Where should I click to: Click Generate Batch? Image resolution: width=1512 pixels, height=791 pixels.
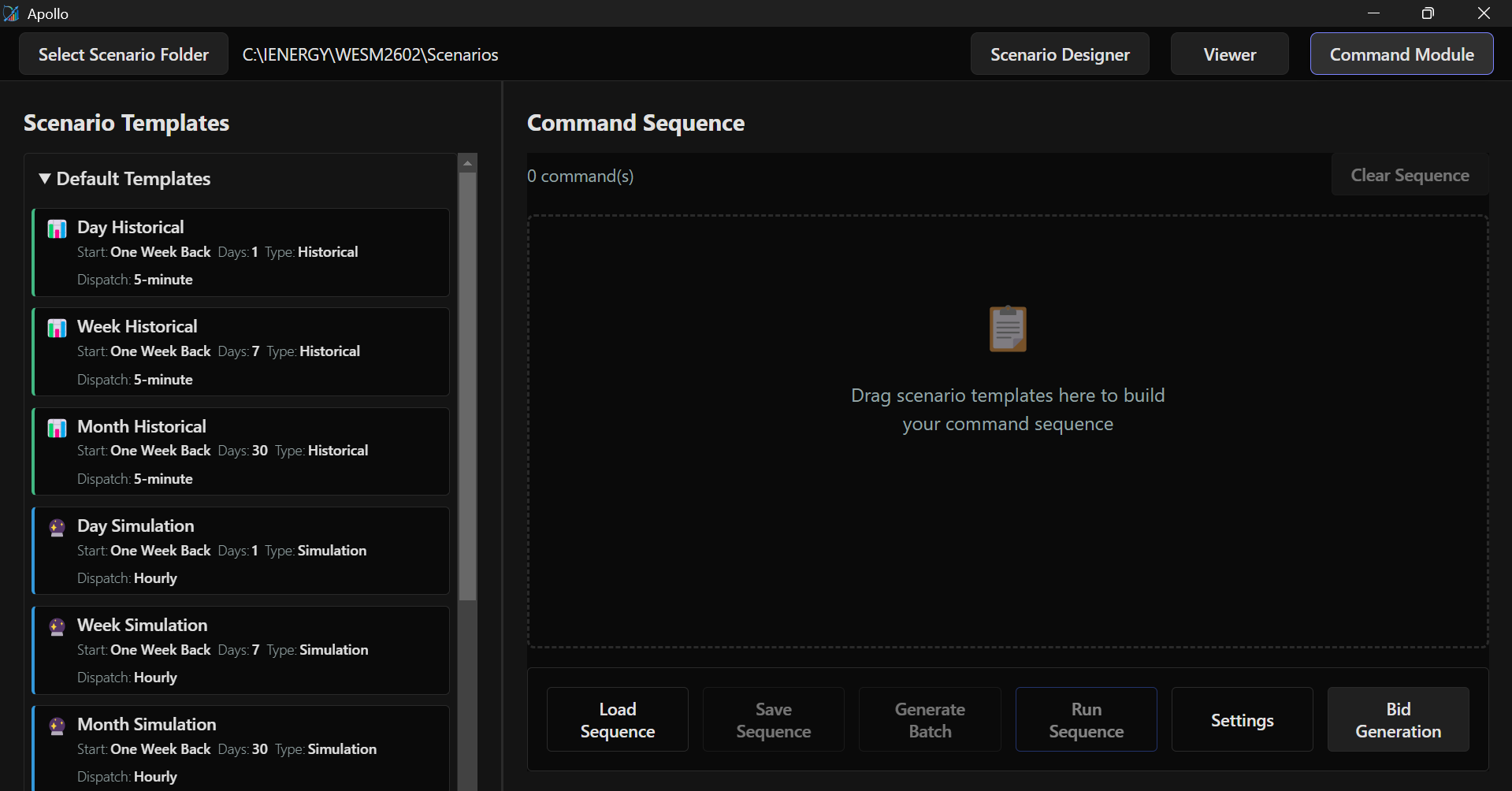click(x=929, y=719)
